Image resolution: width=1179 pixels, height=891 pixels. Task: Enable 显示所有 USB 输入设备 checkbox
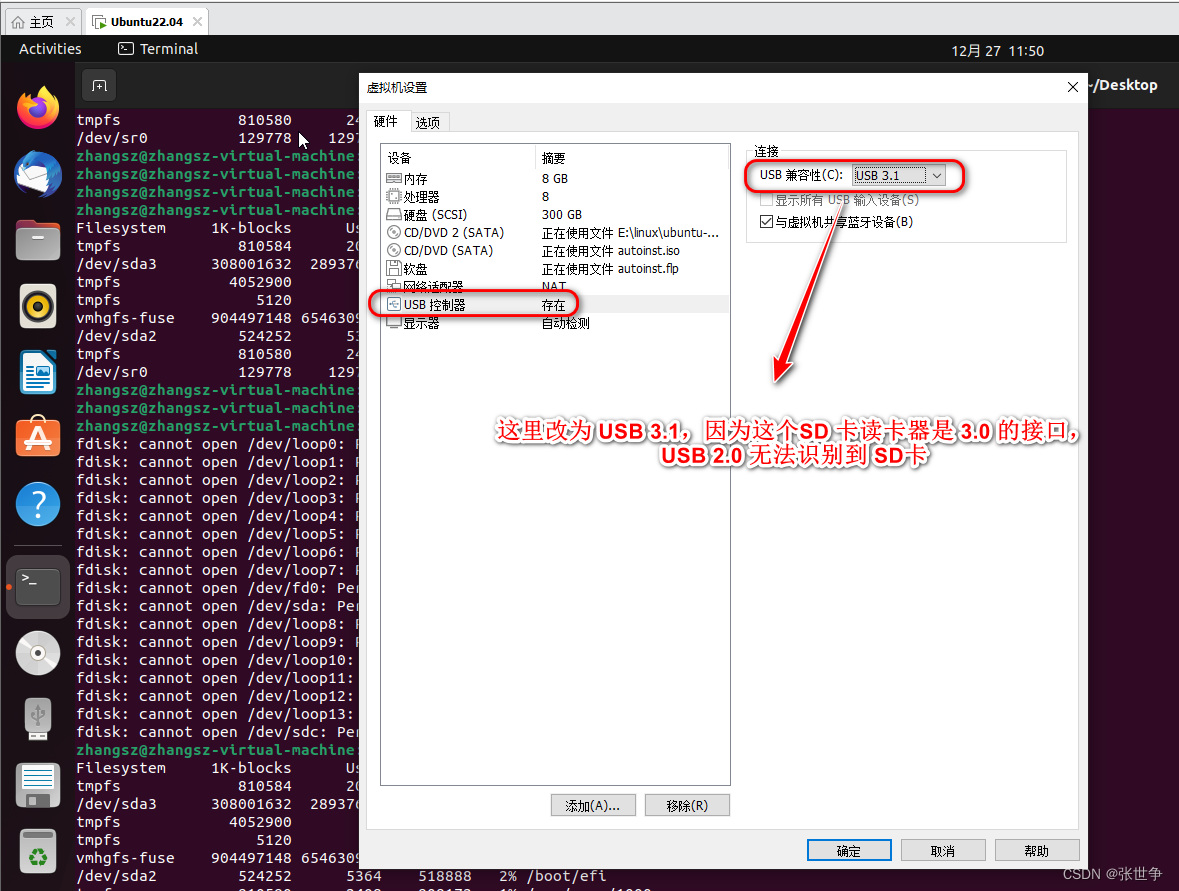tap(766, 199)
